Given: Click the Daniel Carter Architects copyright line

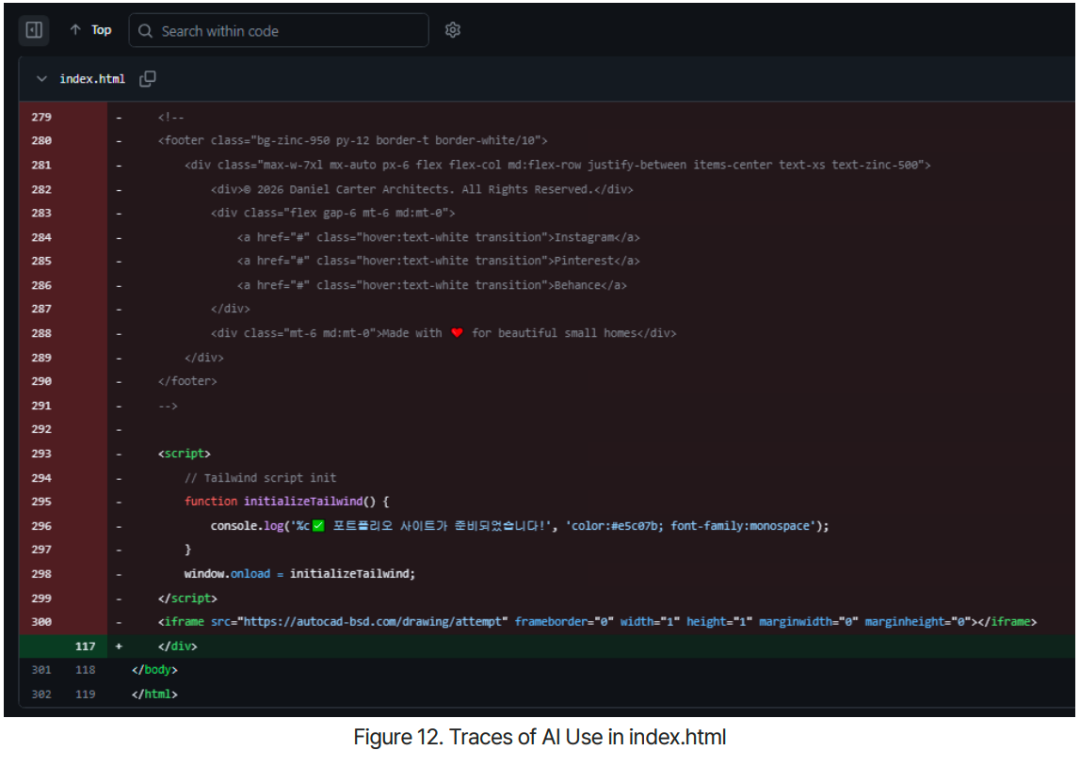Looking at the screenshot, I should [x=422, y=189].
